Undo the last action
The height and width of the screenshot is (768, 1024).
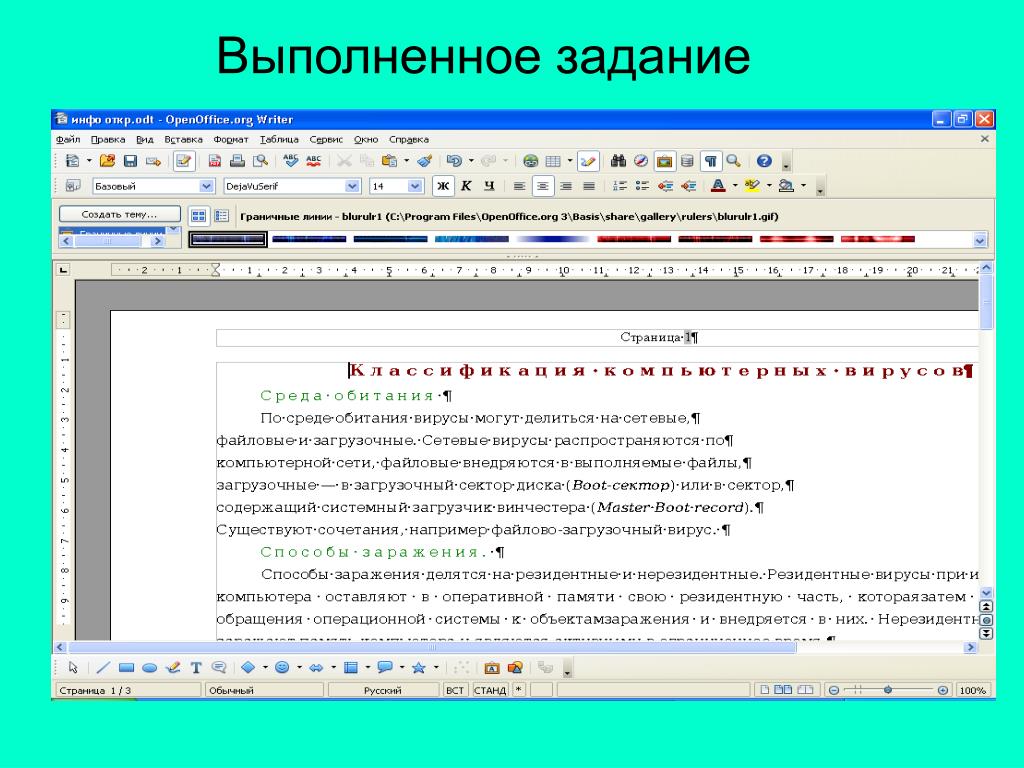454,161
